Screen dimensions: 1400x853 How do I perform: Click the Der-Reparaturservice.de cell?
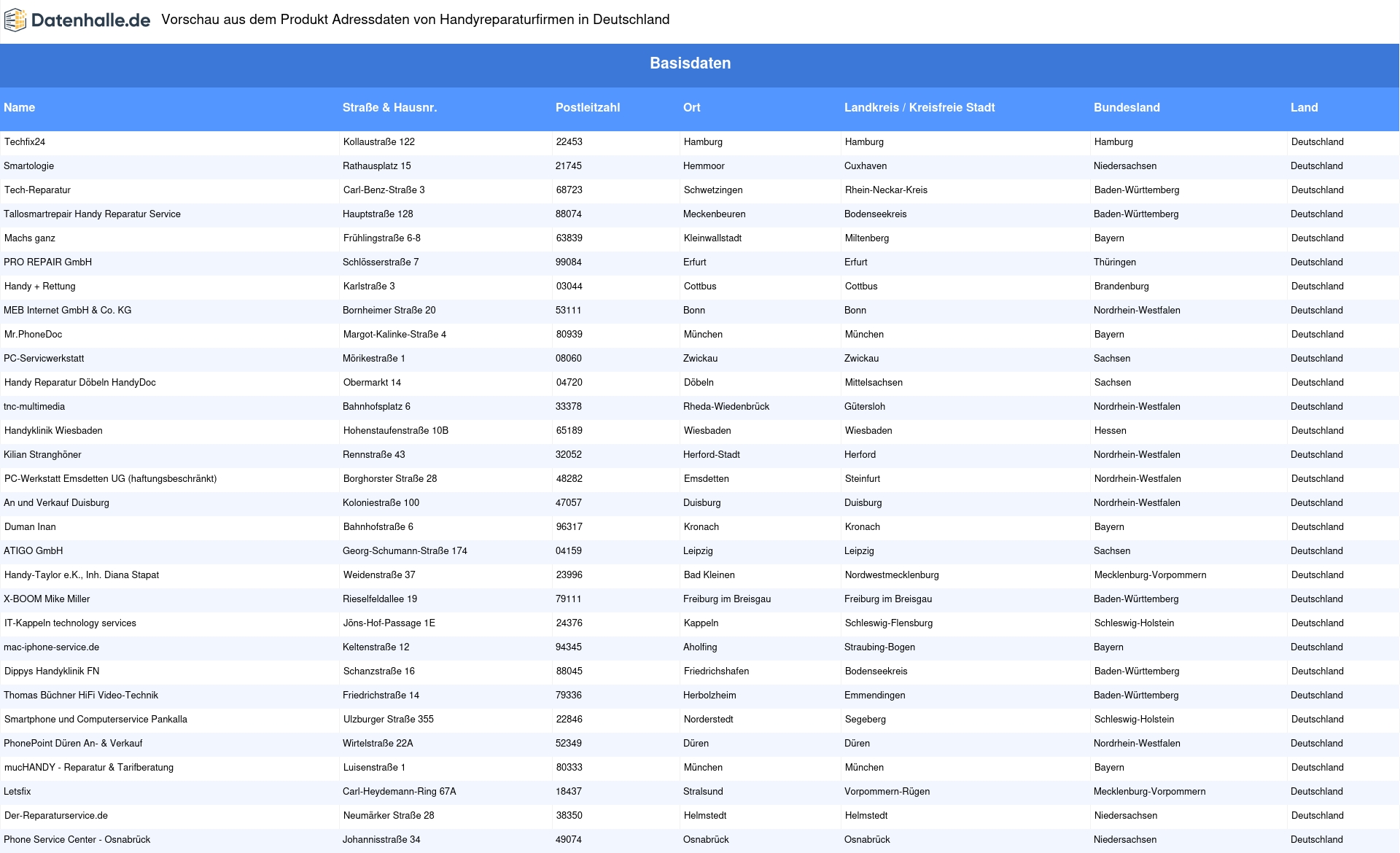56,816
